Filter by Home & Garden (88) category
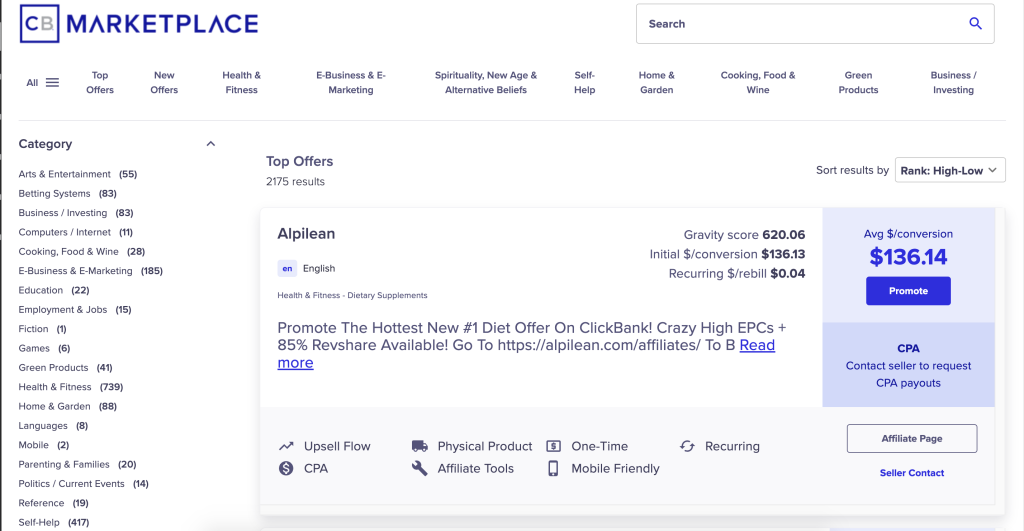The height and width of the screenshot is (531, 1024). 68,406
